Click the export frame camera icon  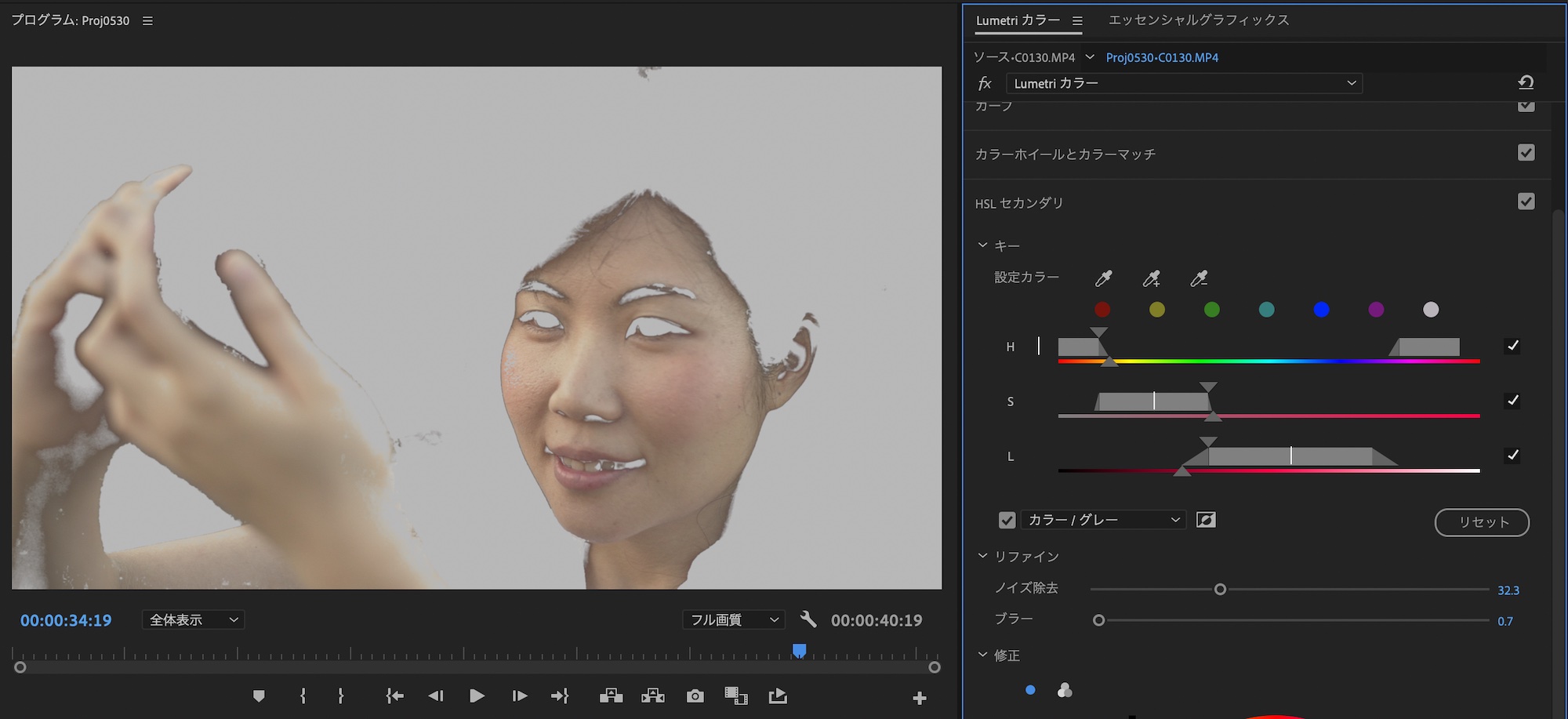click(x=695, y=696)
